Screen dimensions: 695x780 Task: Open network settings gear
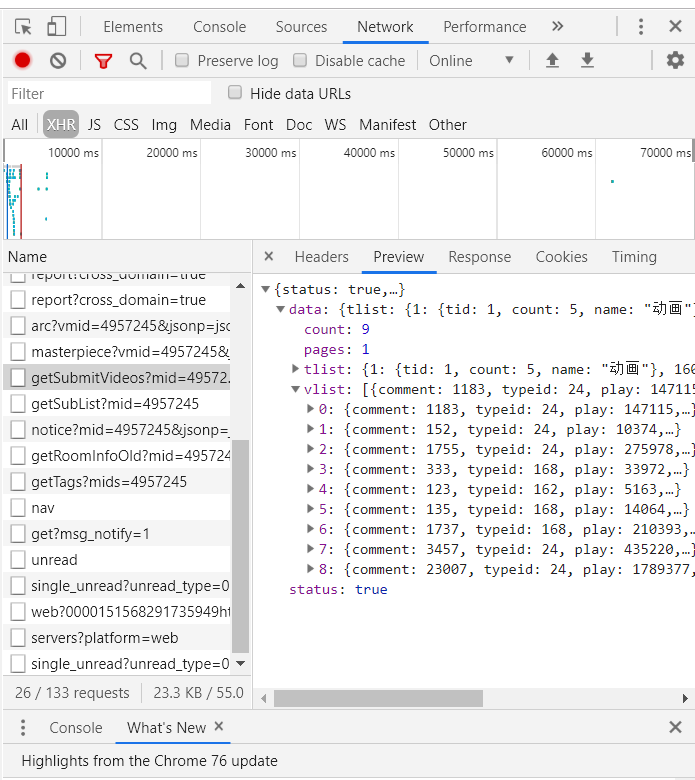(x=675, y=60)
